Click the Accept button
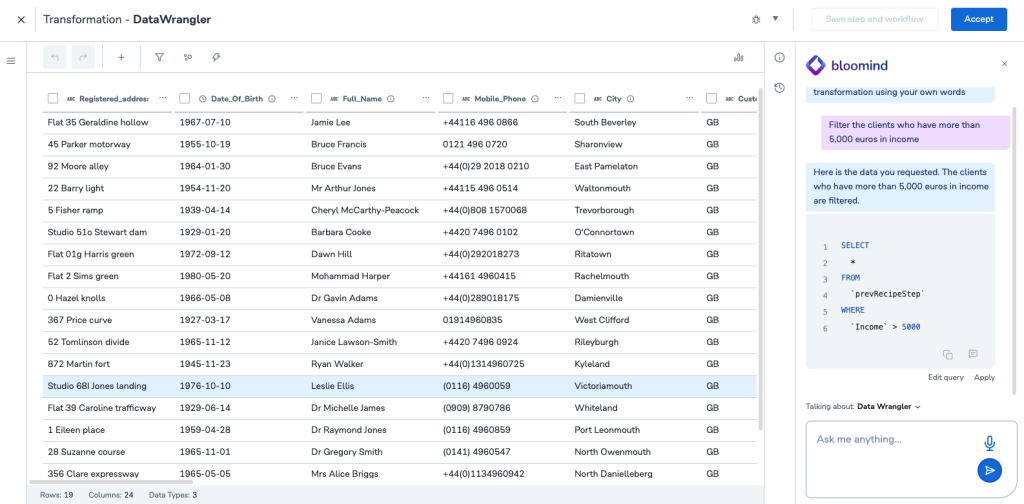The width and height of the screenshot is (1024, 504). point(978,19)
